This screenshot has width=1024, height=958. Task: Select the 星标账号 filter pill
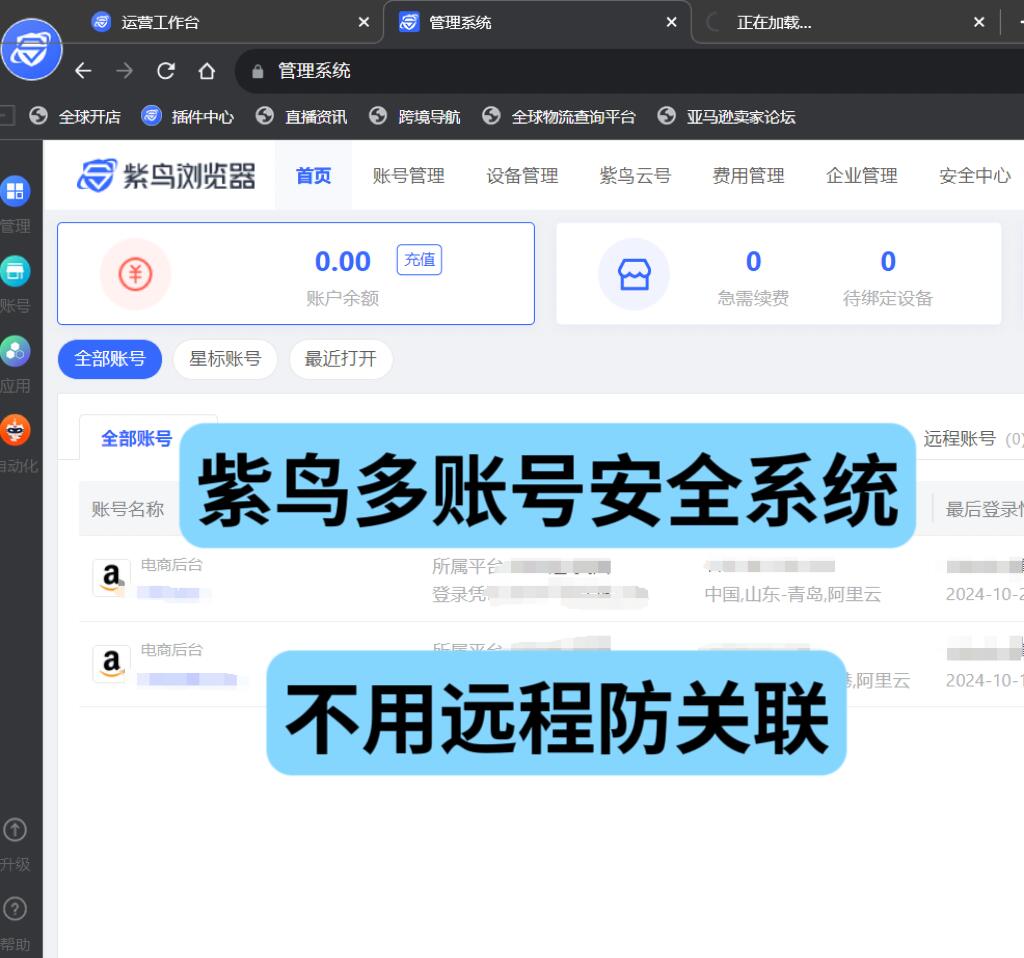tap(225, 359)
